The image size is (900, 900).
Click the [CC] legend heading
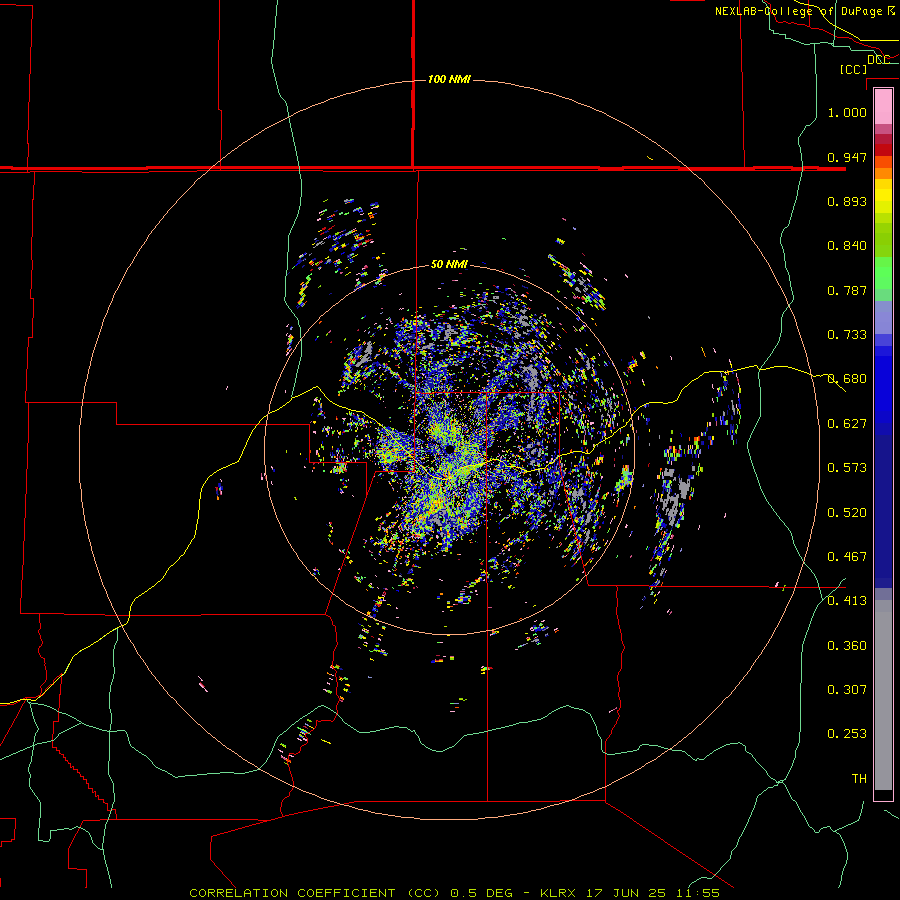tap(853, 69)
